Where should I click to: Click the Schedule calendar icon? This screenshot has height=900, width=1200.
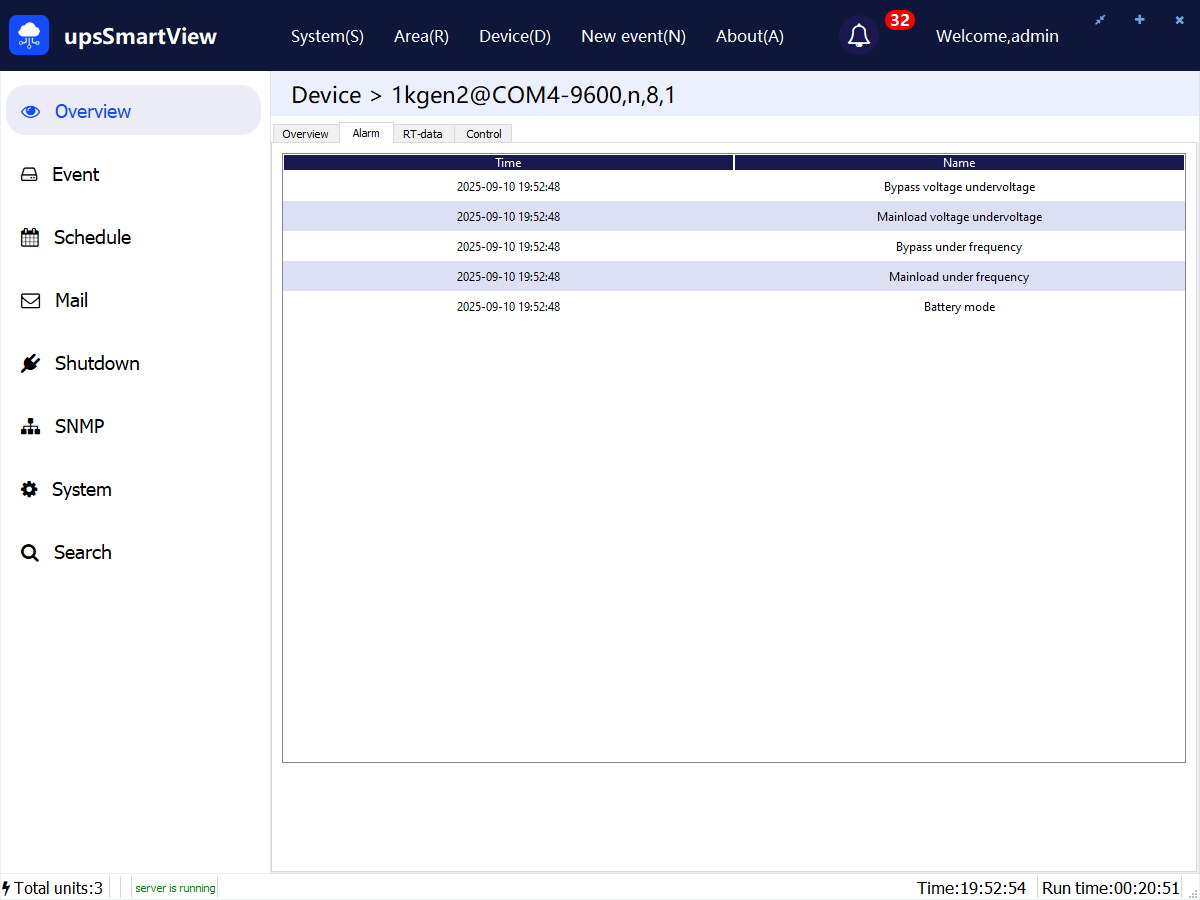tap(30, 238)
